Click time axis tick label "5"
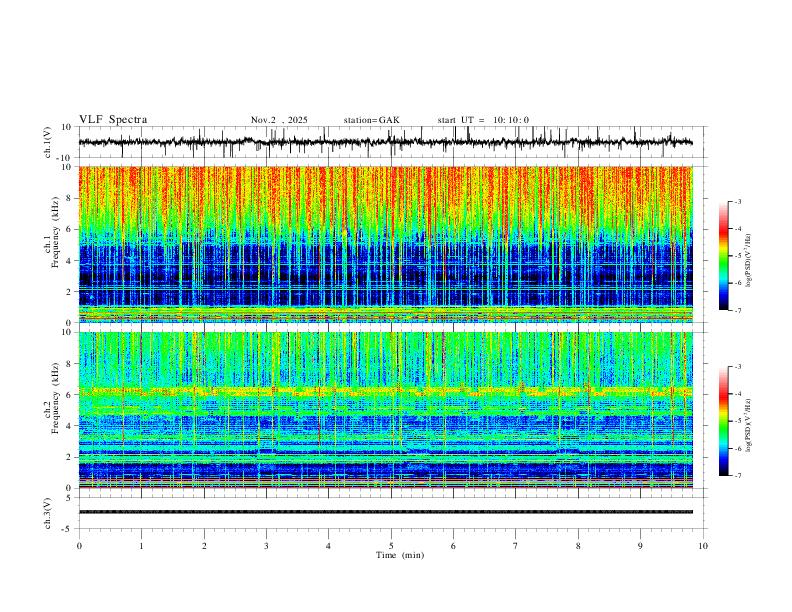Screen dimensions: 792x612 point(391,546)
